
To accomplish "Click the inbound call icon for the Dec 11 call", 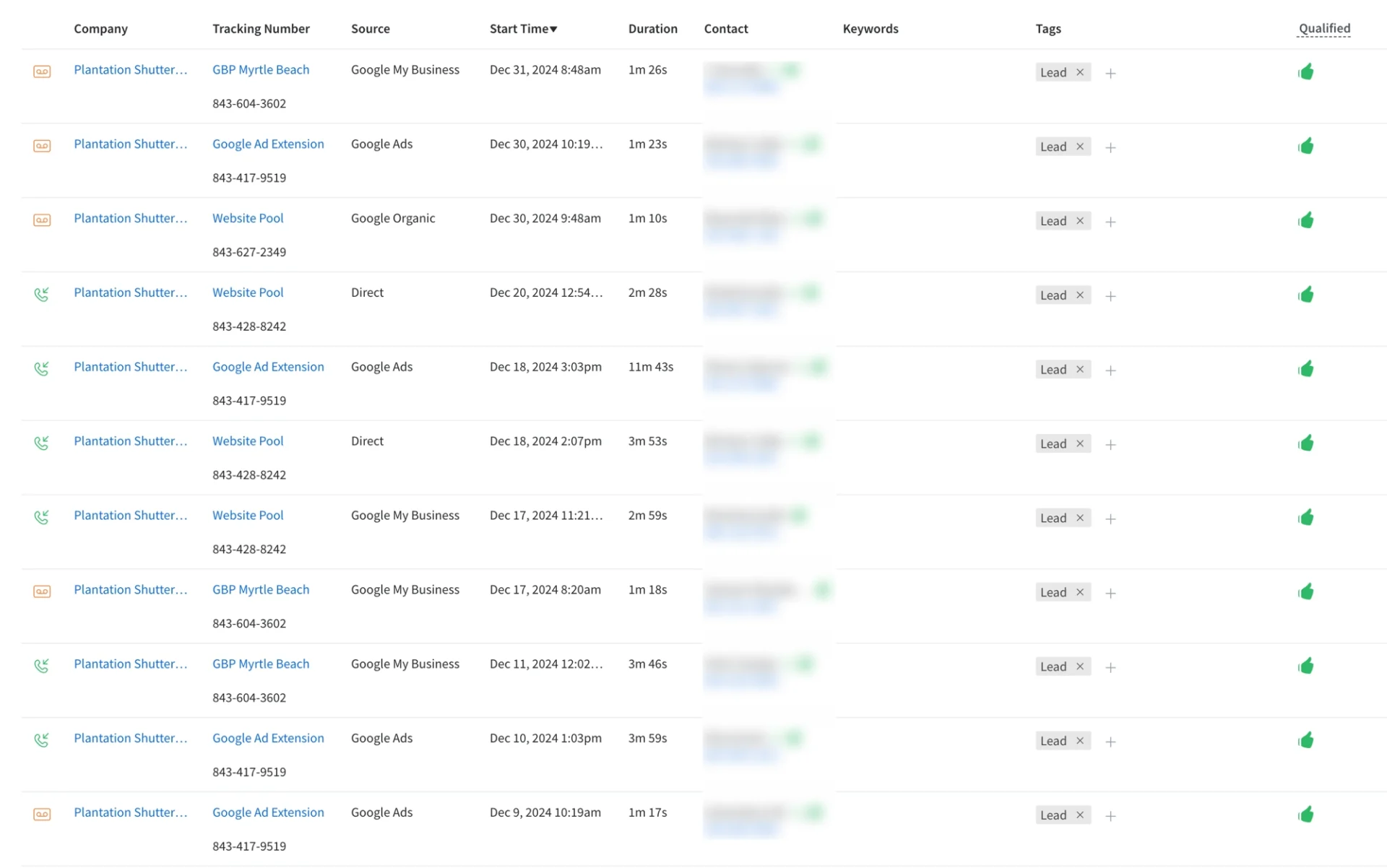I will pyautogui.click(x=42, y=665).
